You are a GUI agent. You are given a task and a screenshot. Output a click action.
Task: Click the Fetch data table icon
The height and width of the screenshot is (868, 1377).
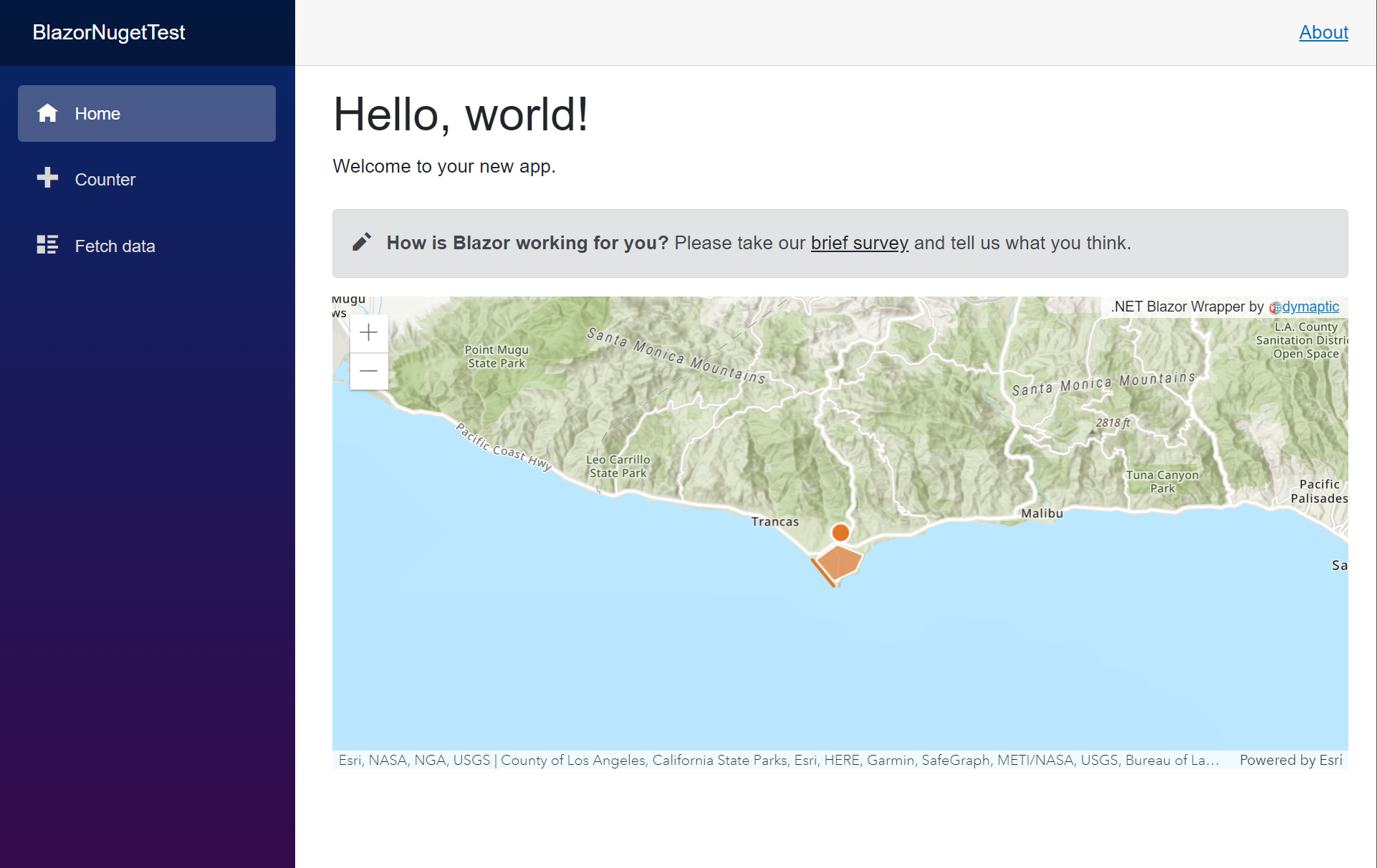46,245
